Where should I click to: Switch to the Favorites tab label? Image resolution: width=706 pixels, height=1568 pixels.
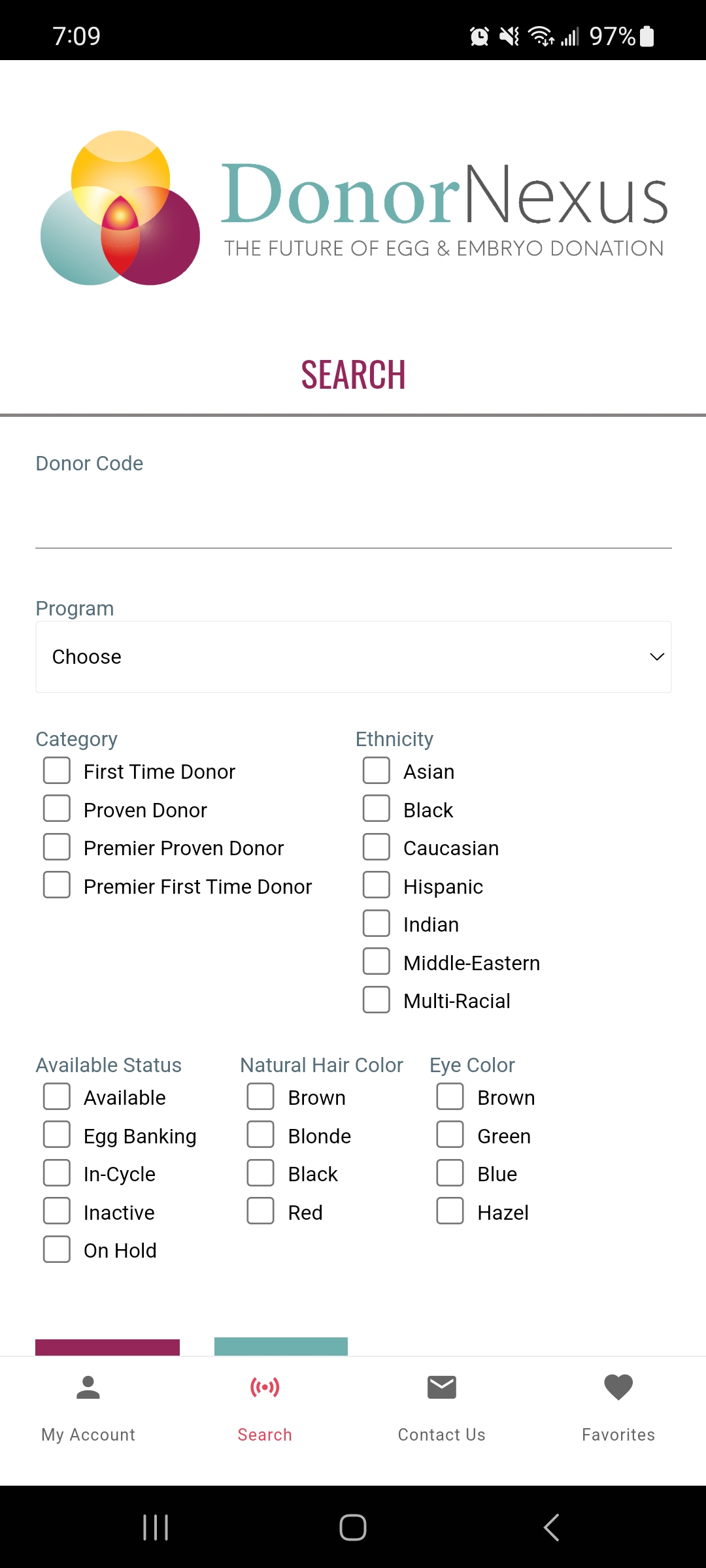(x=618, y=1435)
